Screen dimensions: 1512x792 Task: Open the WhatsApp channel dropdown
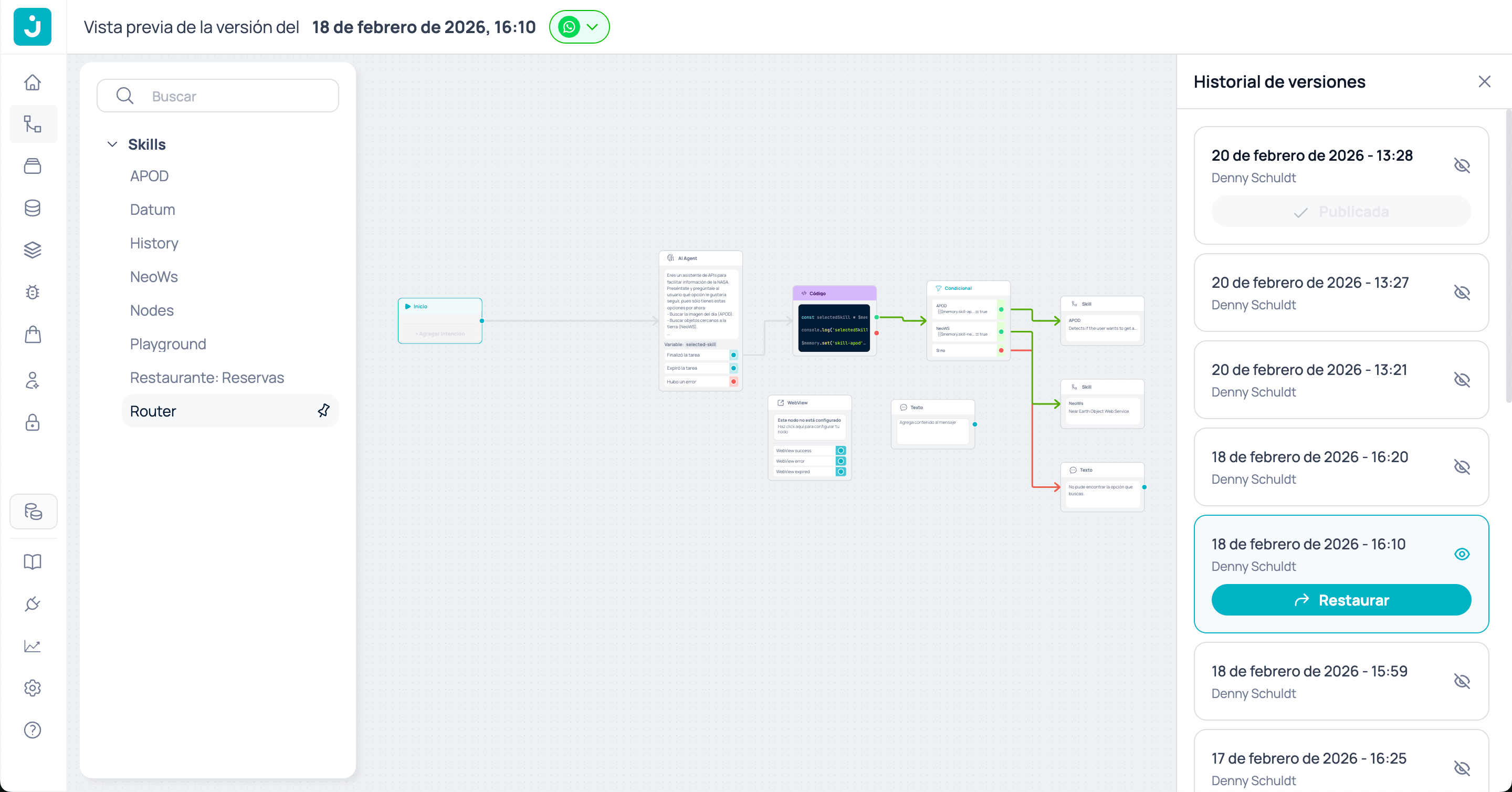(579, 27)
